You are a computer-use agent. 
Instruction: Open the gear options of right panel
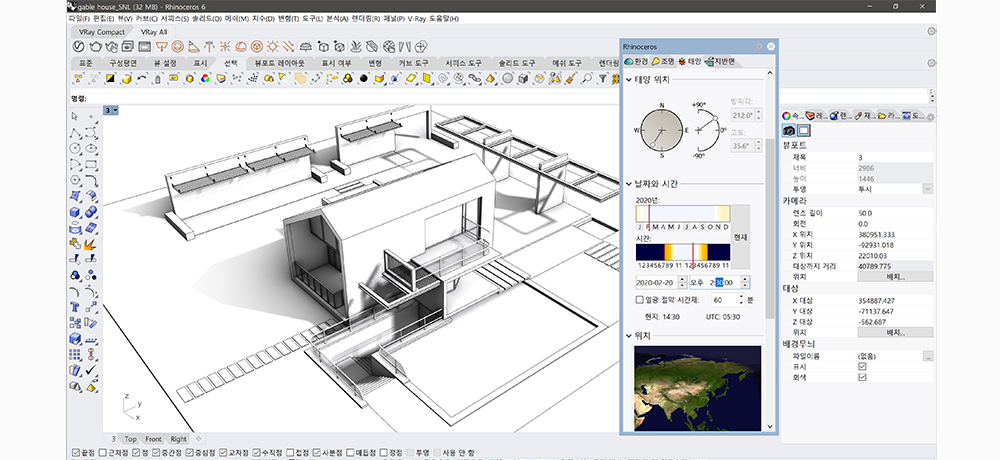click(x=930, y=116)
